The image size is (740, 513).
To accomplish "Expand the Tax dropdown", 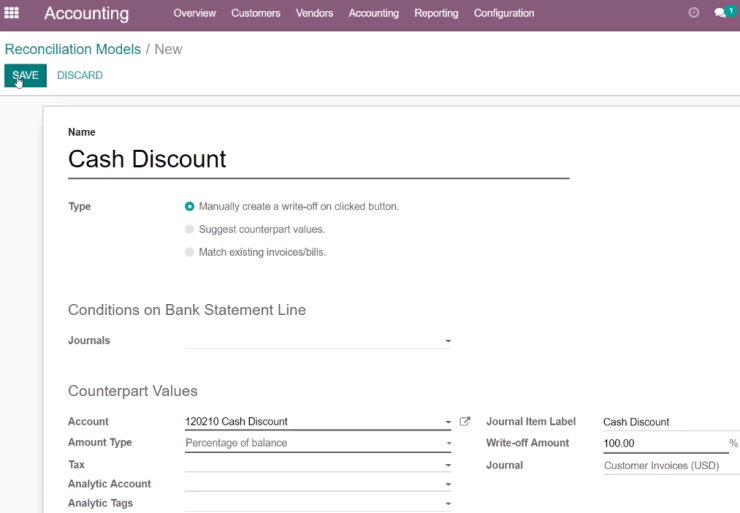I will tap(318, 464).
